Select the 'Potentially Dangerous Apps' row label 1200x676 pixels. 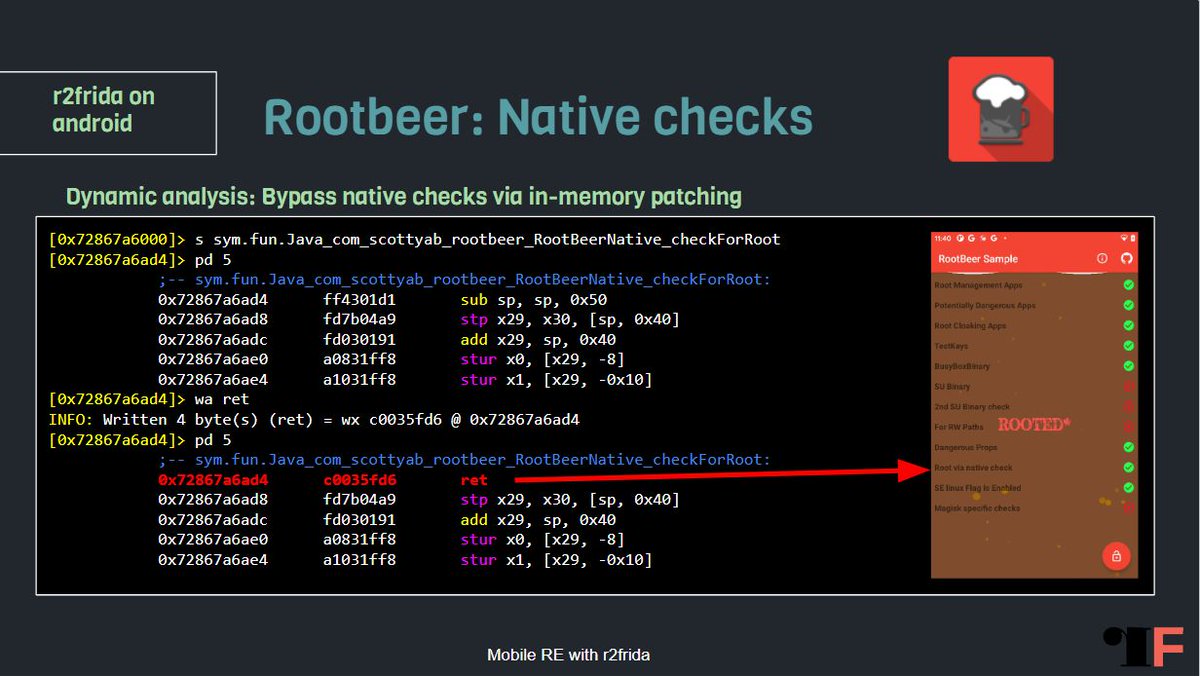985,305
